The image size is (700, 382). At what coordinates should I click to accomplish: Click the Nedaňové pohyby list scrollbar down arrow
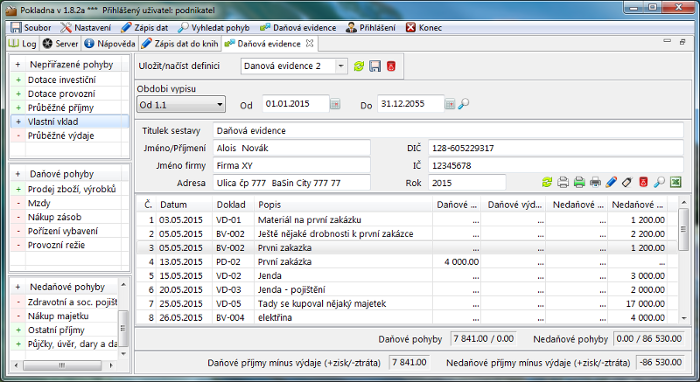coord(124,353)
